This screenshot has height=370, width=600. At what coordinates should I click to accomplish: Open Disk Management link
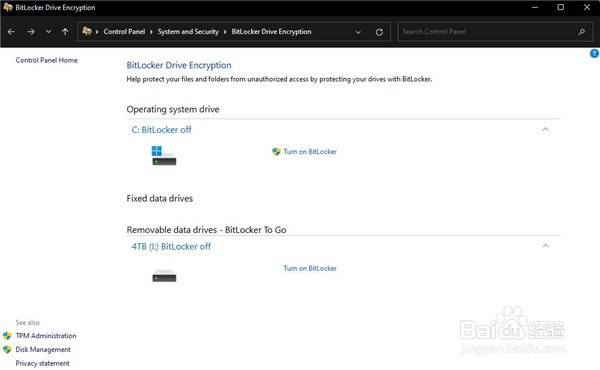point(43,349)
